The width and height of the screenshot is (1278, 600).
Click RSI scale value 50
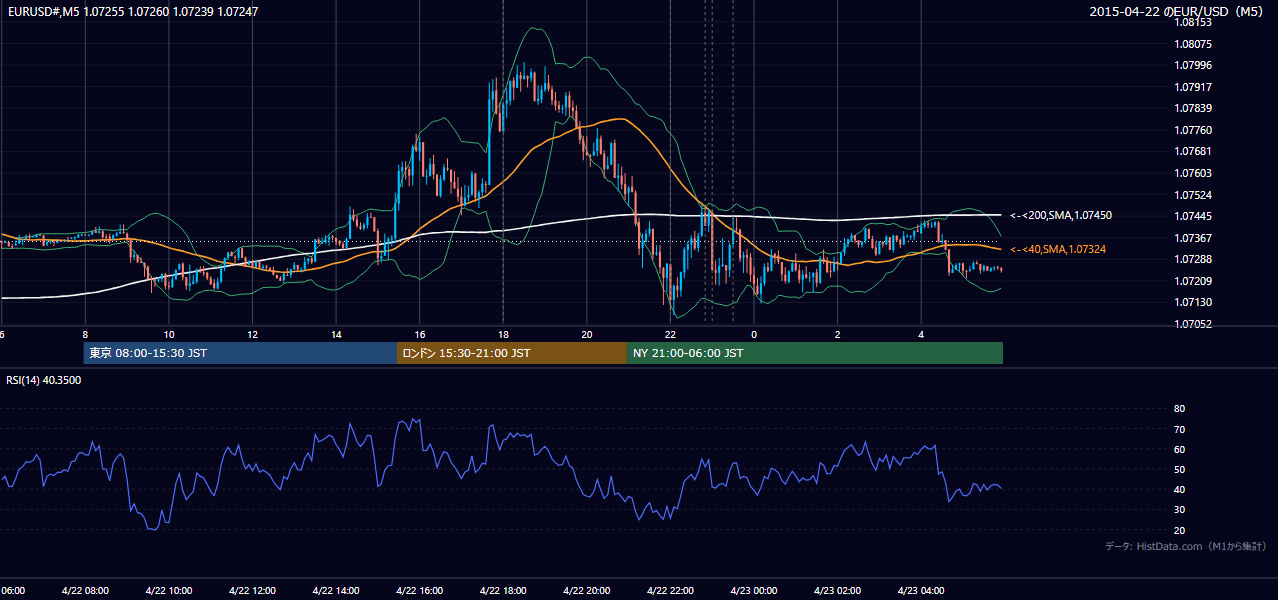1179,469
